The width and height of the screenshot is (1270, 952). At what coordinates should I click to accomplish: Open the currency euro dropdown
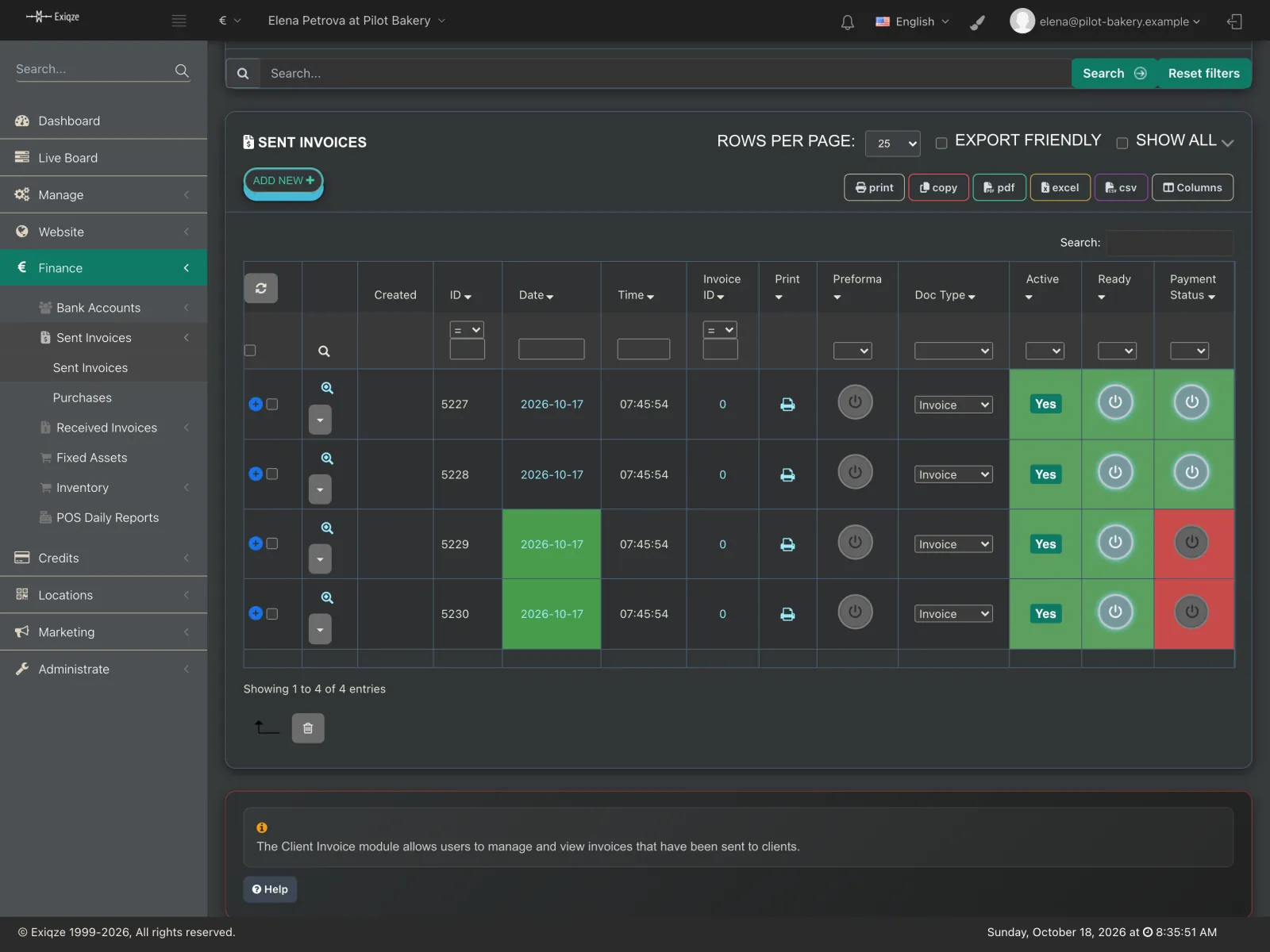(x=229, y=21)
